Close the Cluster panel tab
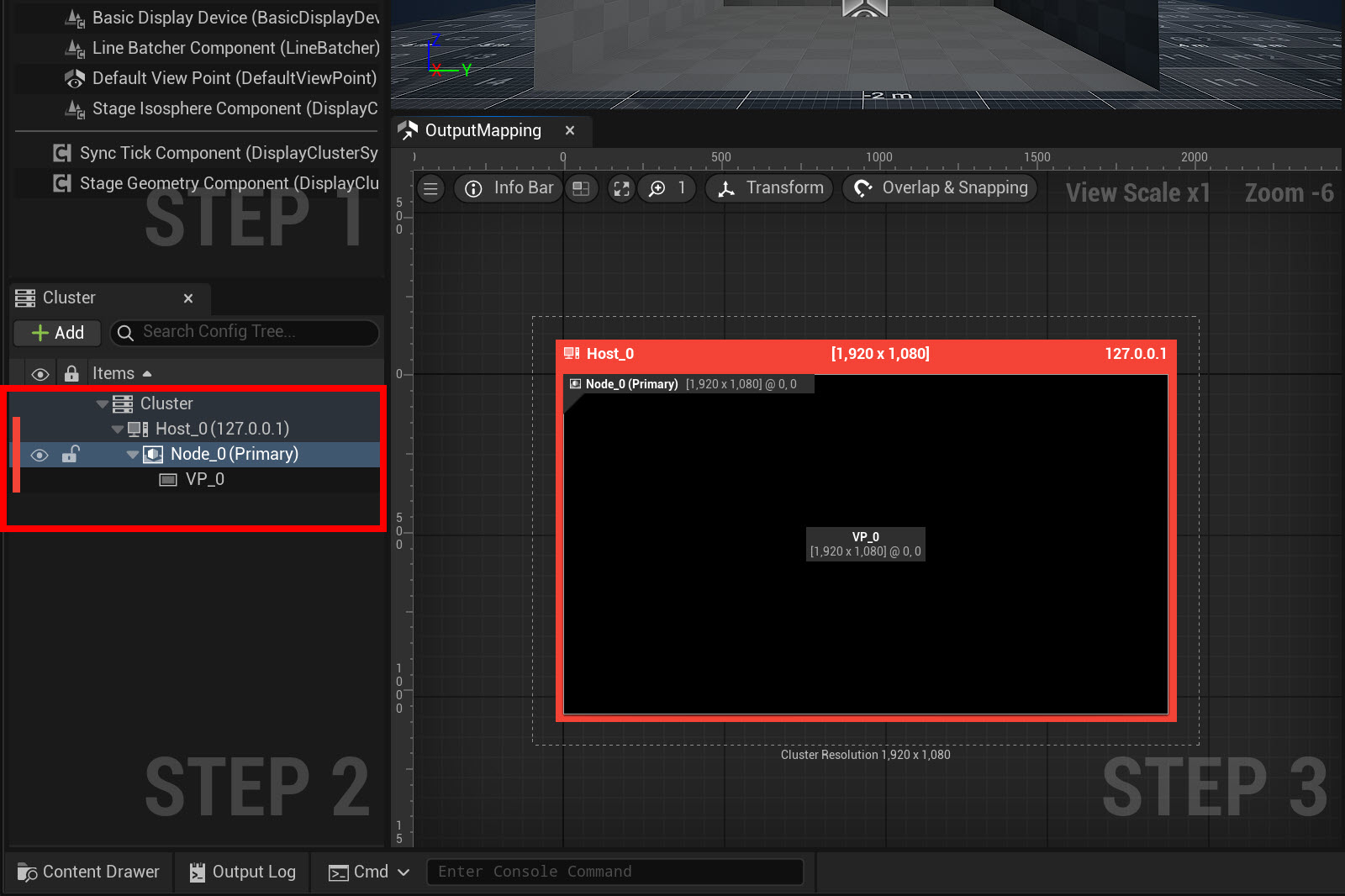 (188, 298)
